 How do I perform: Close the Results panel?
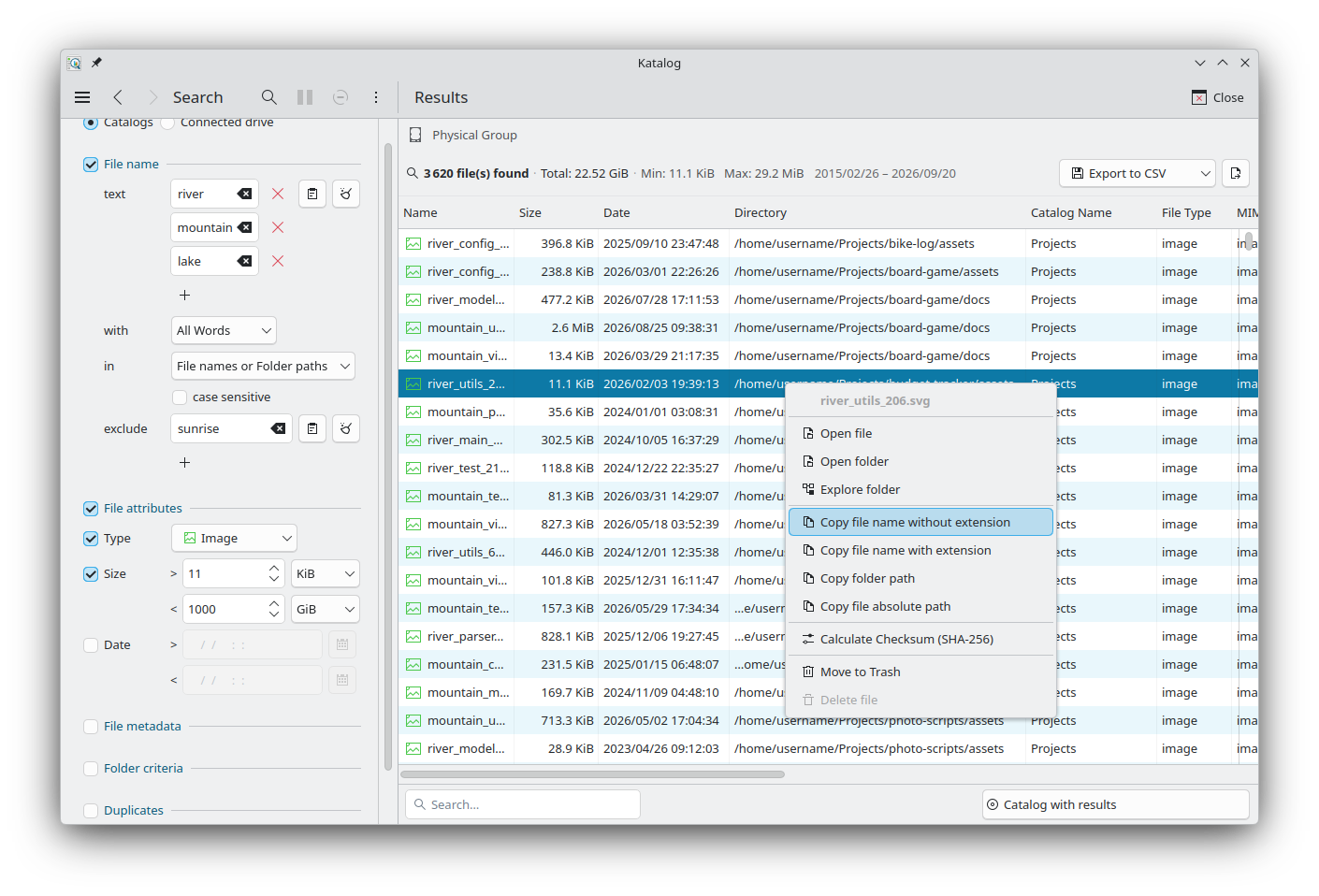coord(1217,97)
